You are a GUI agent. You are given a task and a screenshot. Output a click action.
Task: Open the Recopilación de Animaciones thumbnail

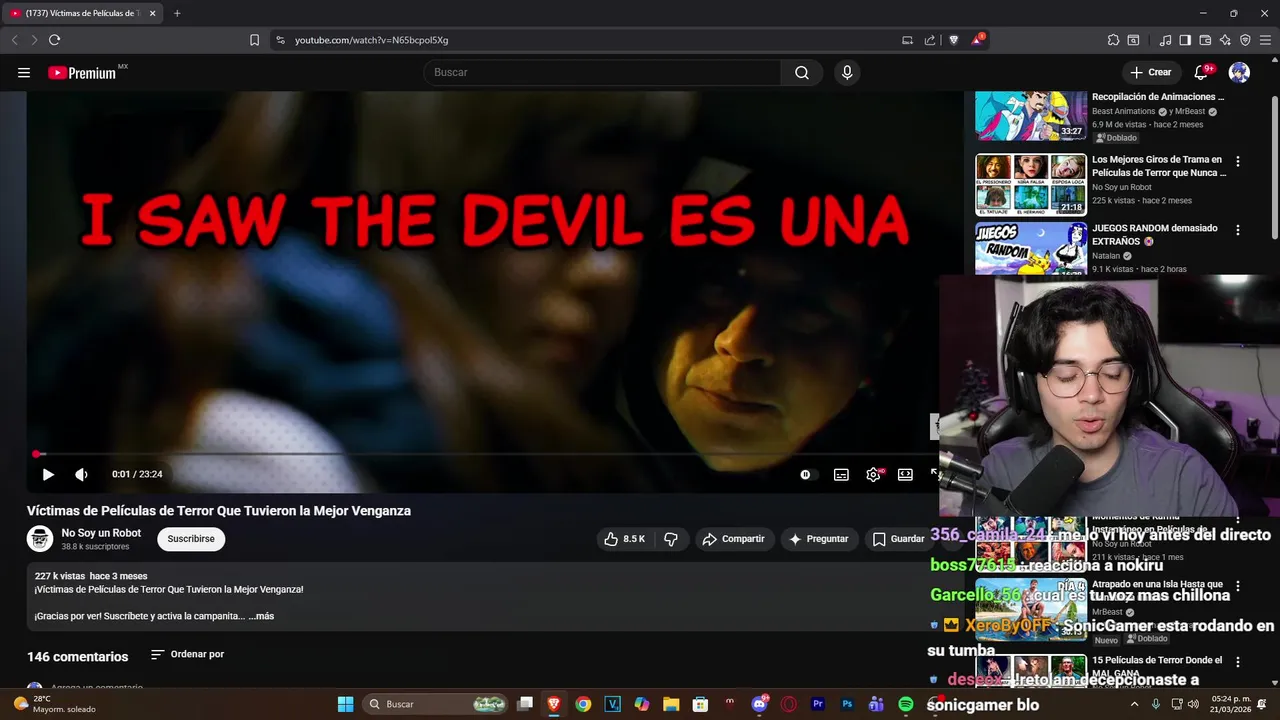[1031, 116]
